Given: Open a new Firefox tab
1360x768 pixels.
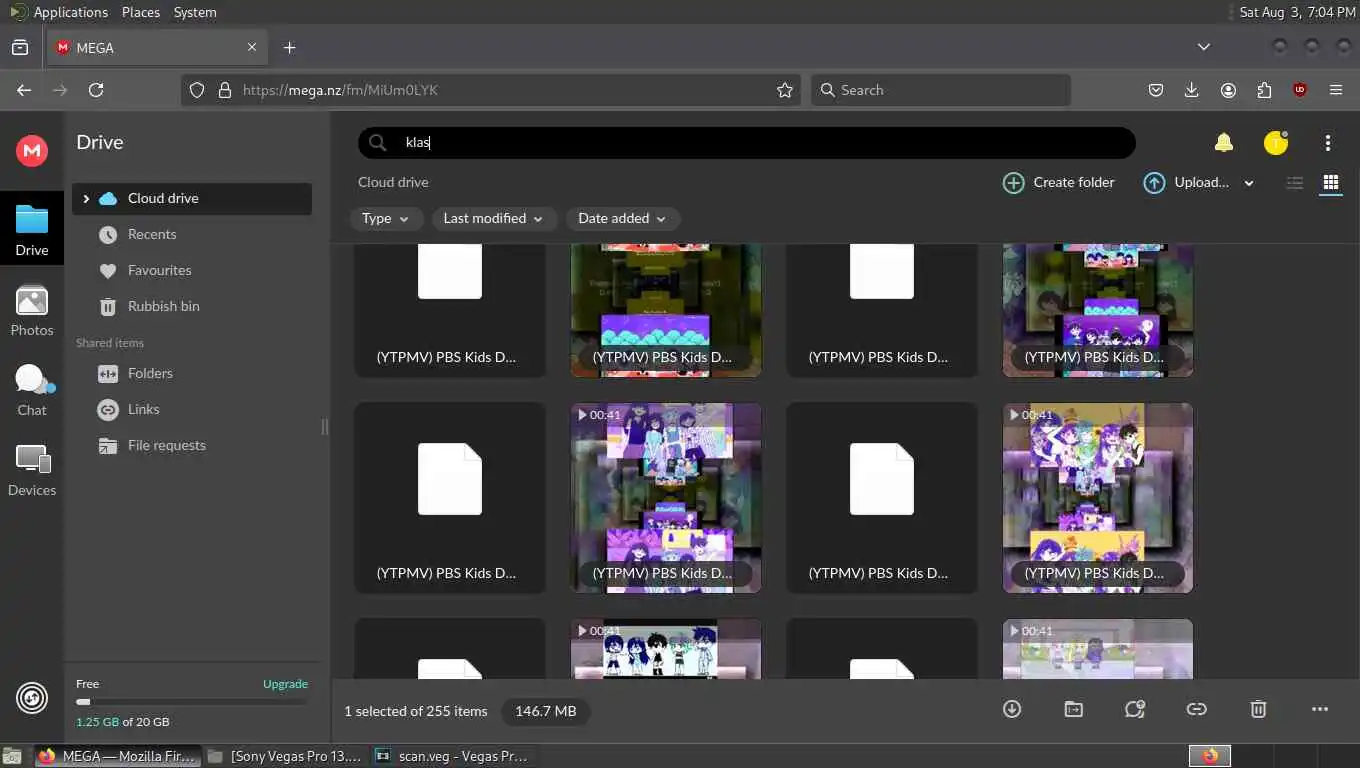Looking at the screenshot, I should pos(289,47).
